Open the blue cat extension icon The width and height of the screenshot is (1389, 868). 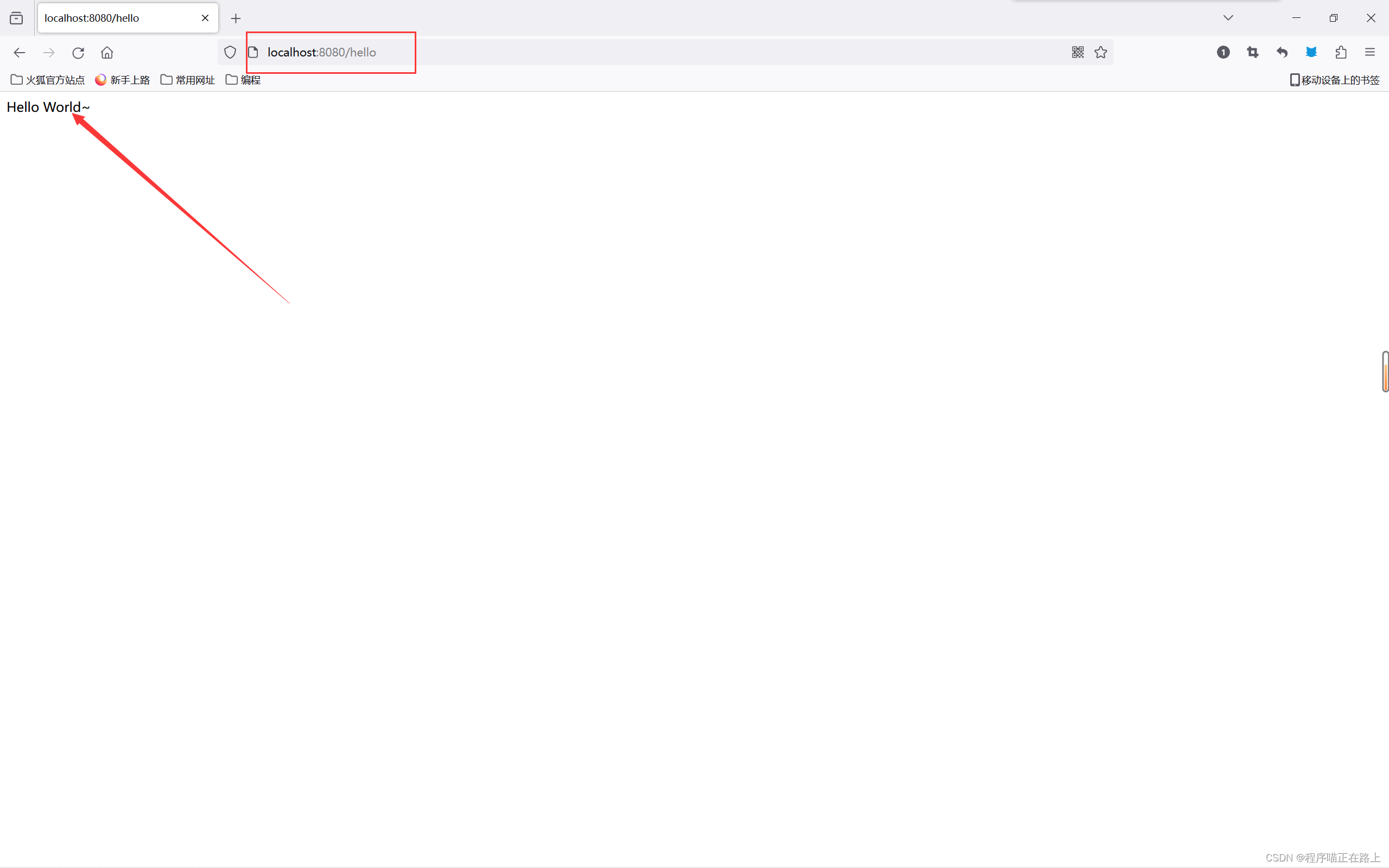pyautogui.click(x=1311, y=52)
